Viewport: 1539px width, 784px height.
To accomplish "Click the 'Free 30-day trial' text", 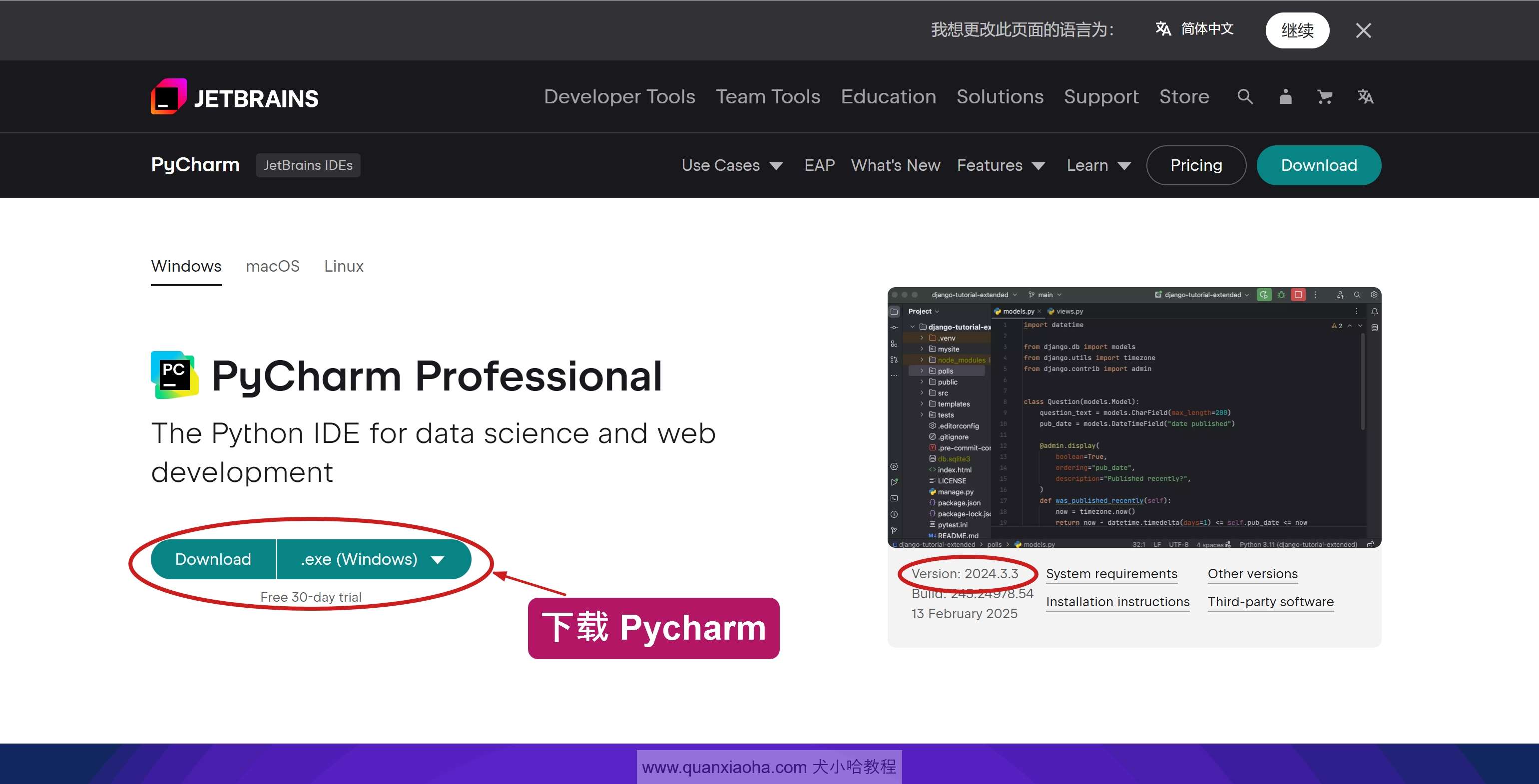I will coord(311,597).
